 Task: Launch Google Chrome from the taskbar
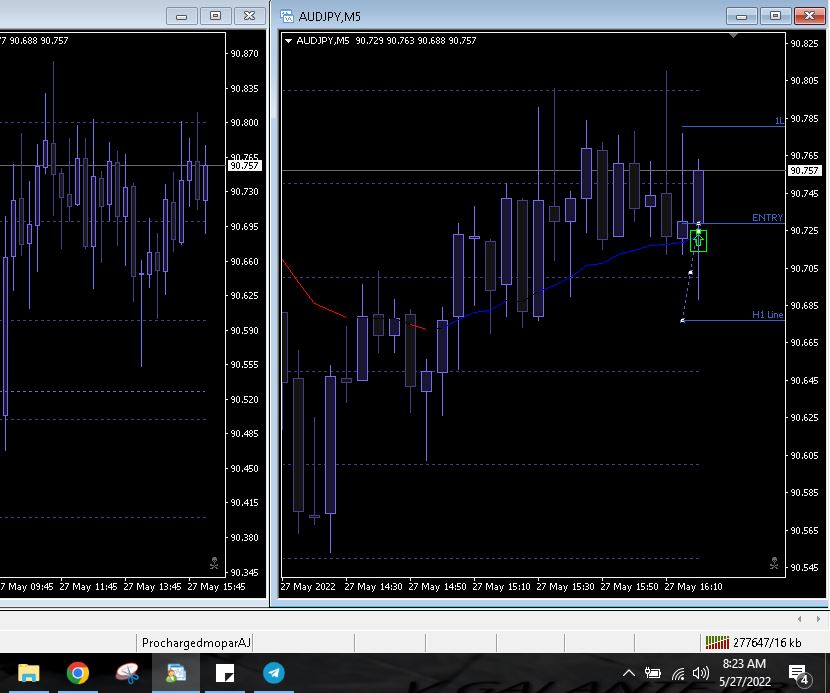coord(77,673)
